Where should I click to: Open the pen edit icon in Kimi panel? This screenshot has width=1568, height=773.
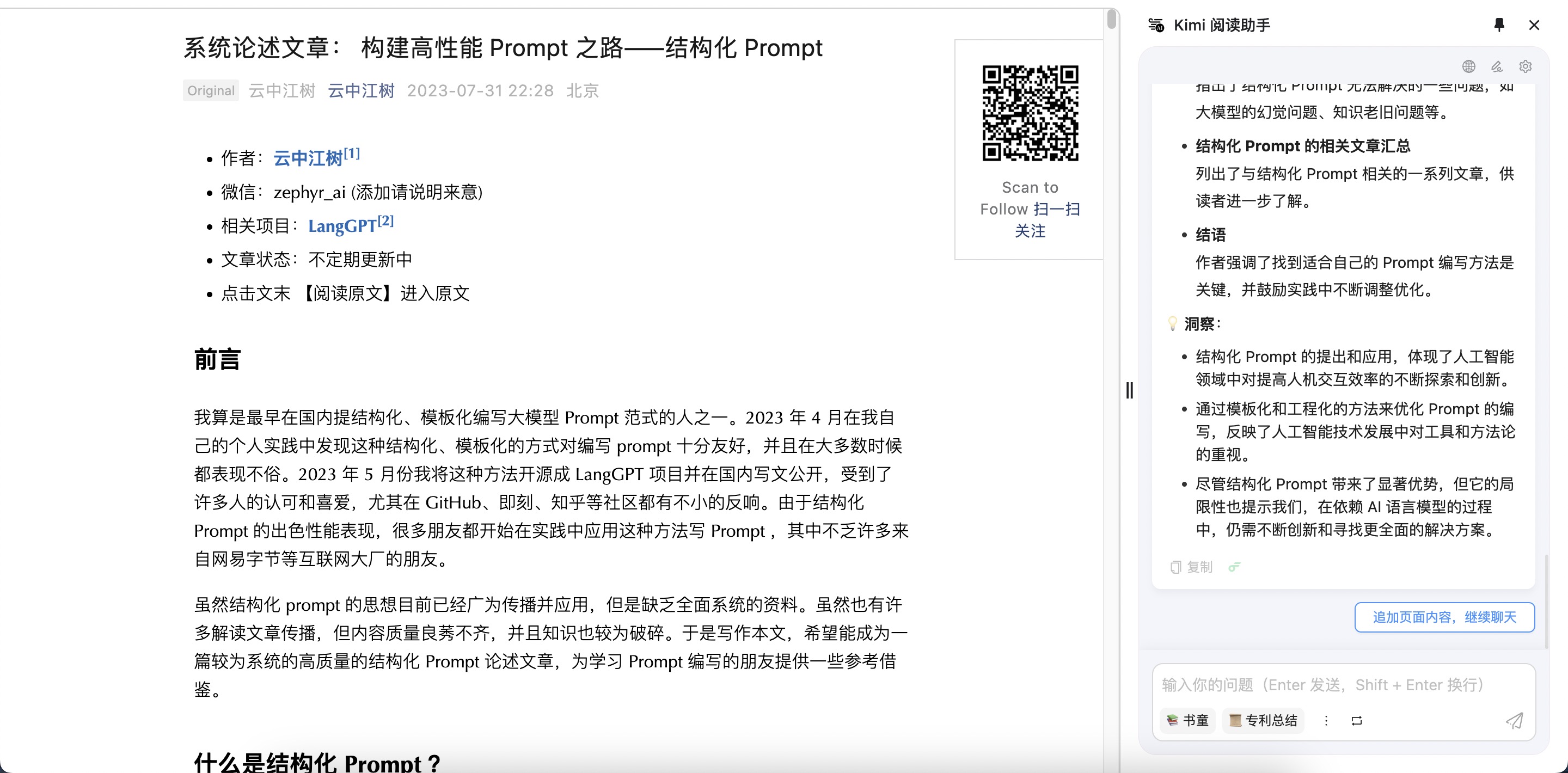click(x=1497, y=66)
